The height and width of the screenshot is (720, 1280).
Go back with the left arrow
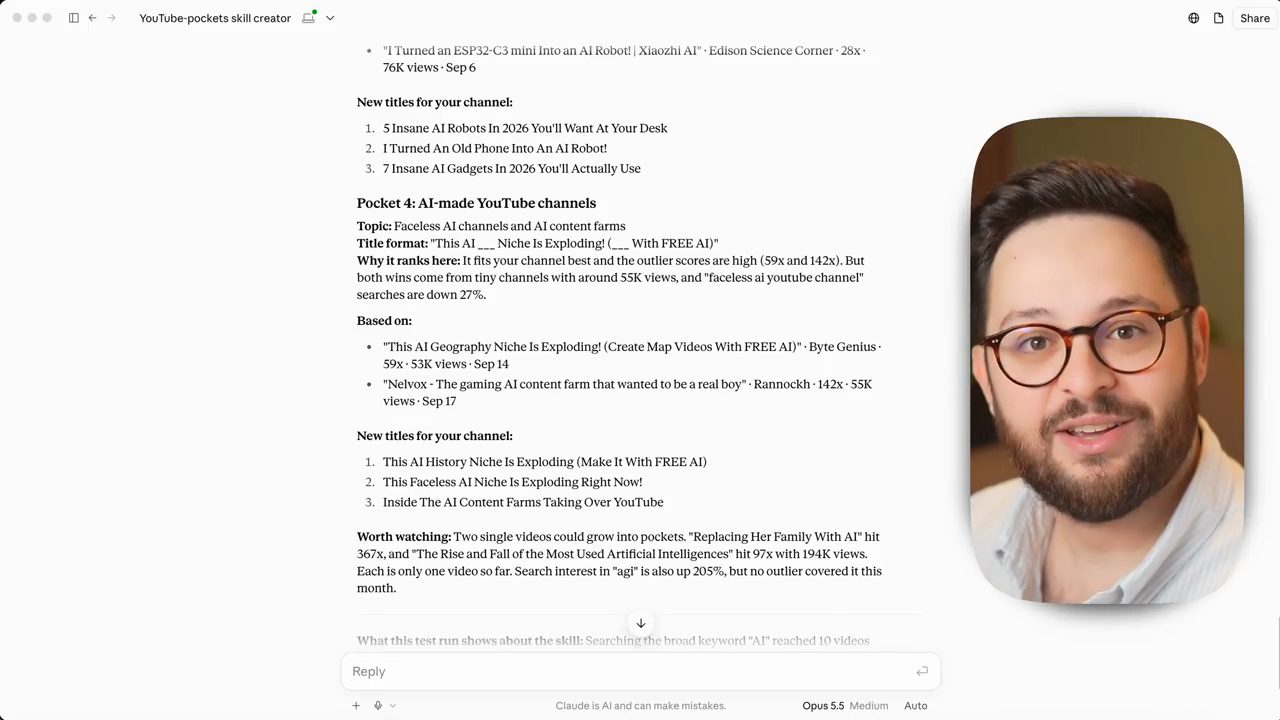tap(92, 18)
